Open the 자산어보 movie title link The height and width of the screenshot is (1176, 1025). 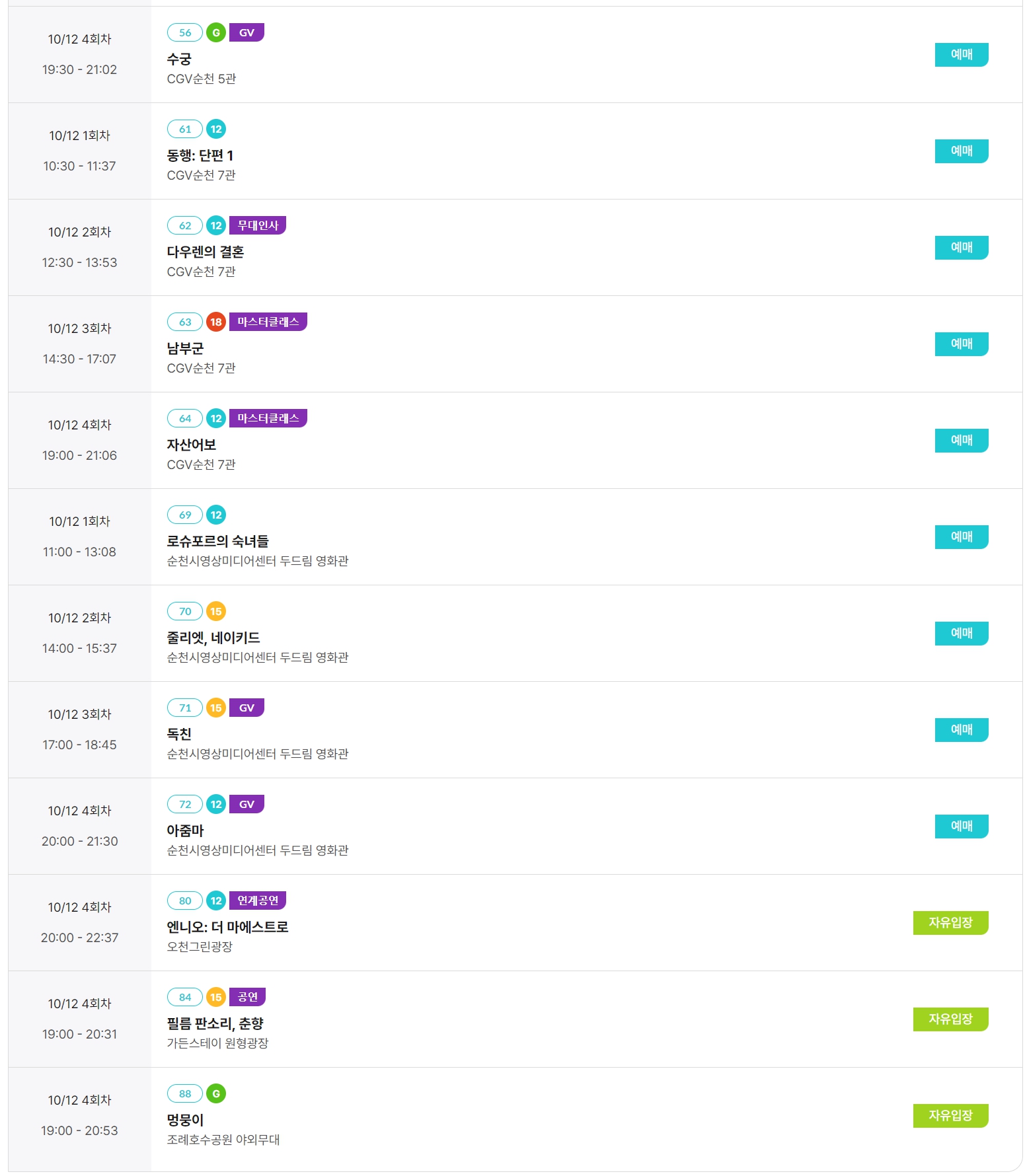[x=192, y=445]
